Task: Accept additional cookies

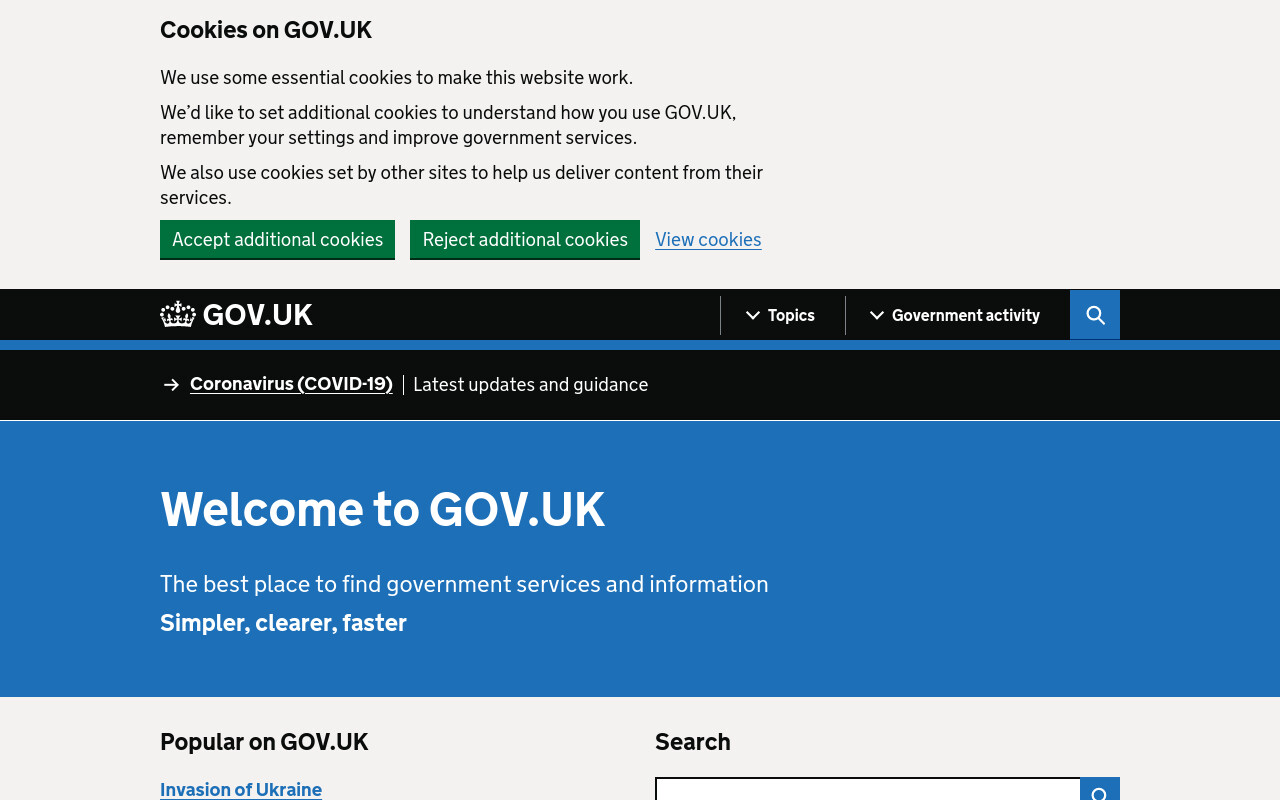Action: (x=277, y=239)
